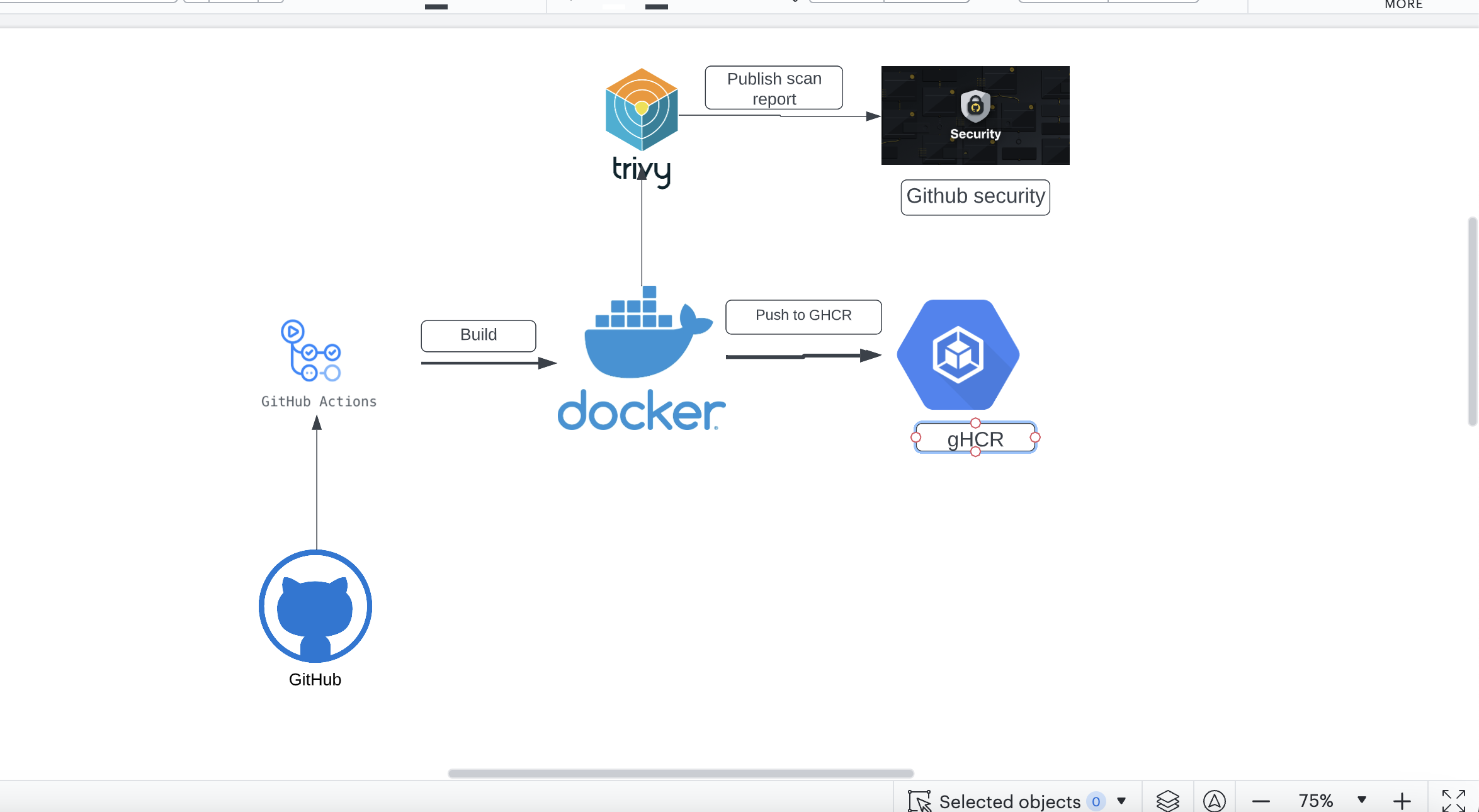Select the GitHub Actions workflow icon
This screenshot has height=812, width=1479.
(311, 351)
